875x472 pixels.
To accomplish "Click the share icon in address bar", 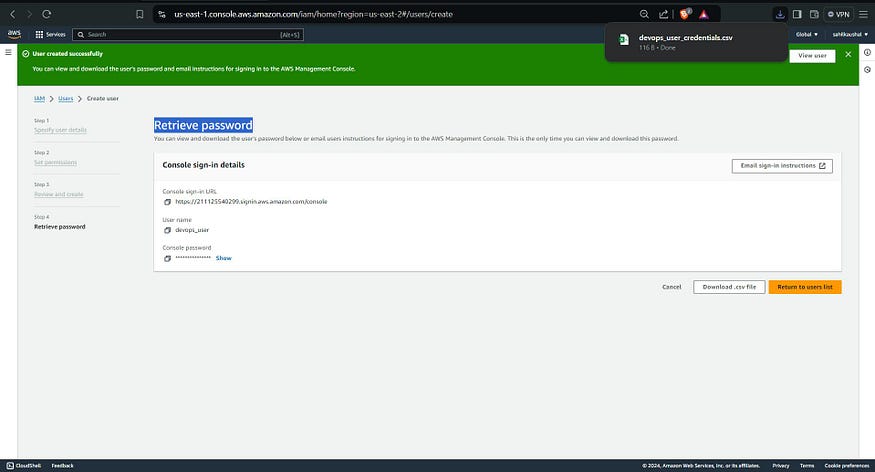I will point(664,15).
